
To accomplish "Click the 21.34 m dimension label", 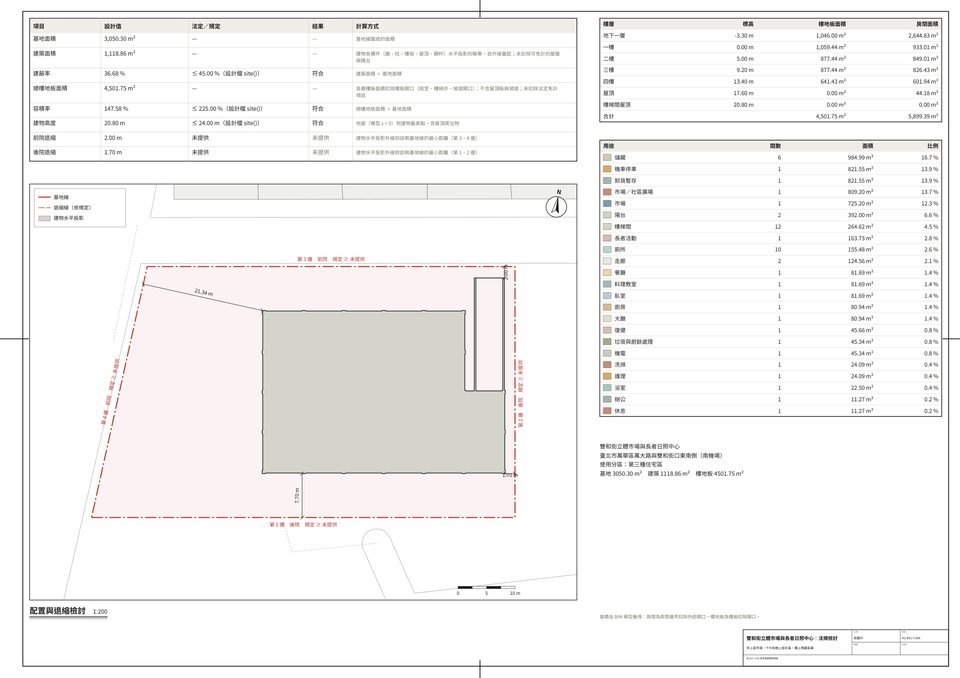I will tap(204, 292).
